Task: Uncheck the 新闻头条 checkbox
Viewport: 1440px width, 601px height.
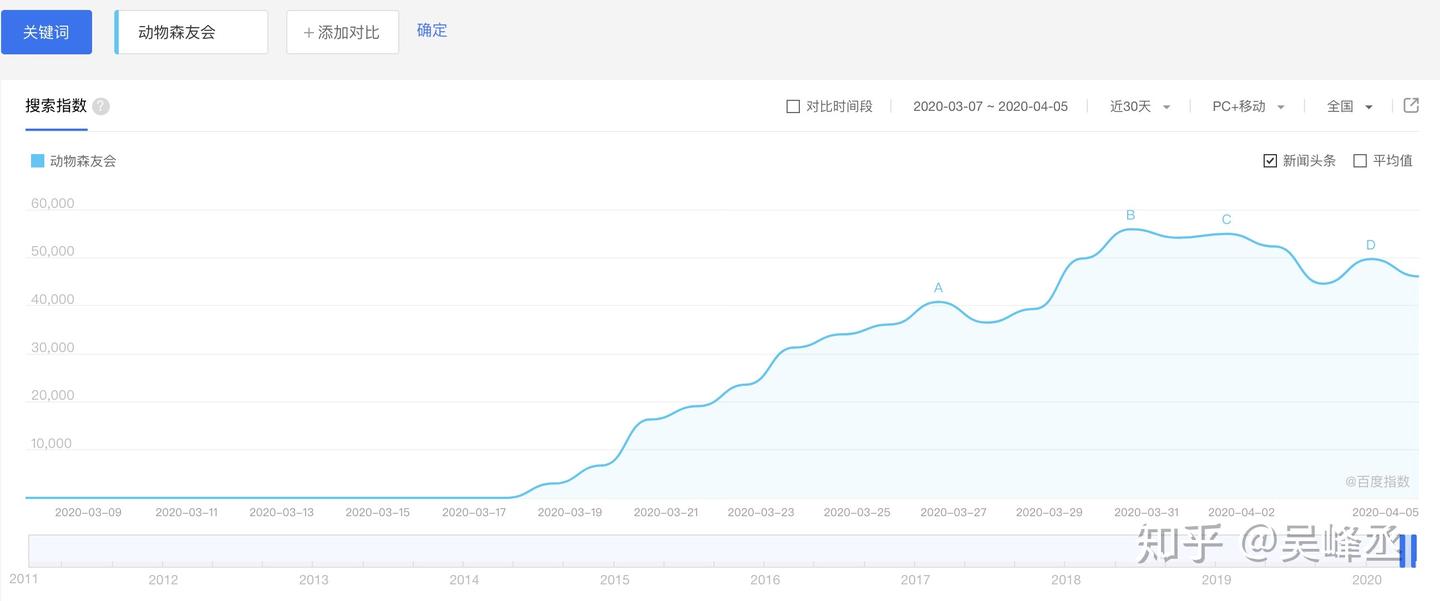Action: tap(1270, 161)
